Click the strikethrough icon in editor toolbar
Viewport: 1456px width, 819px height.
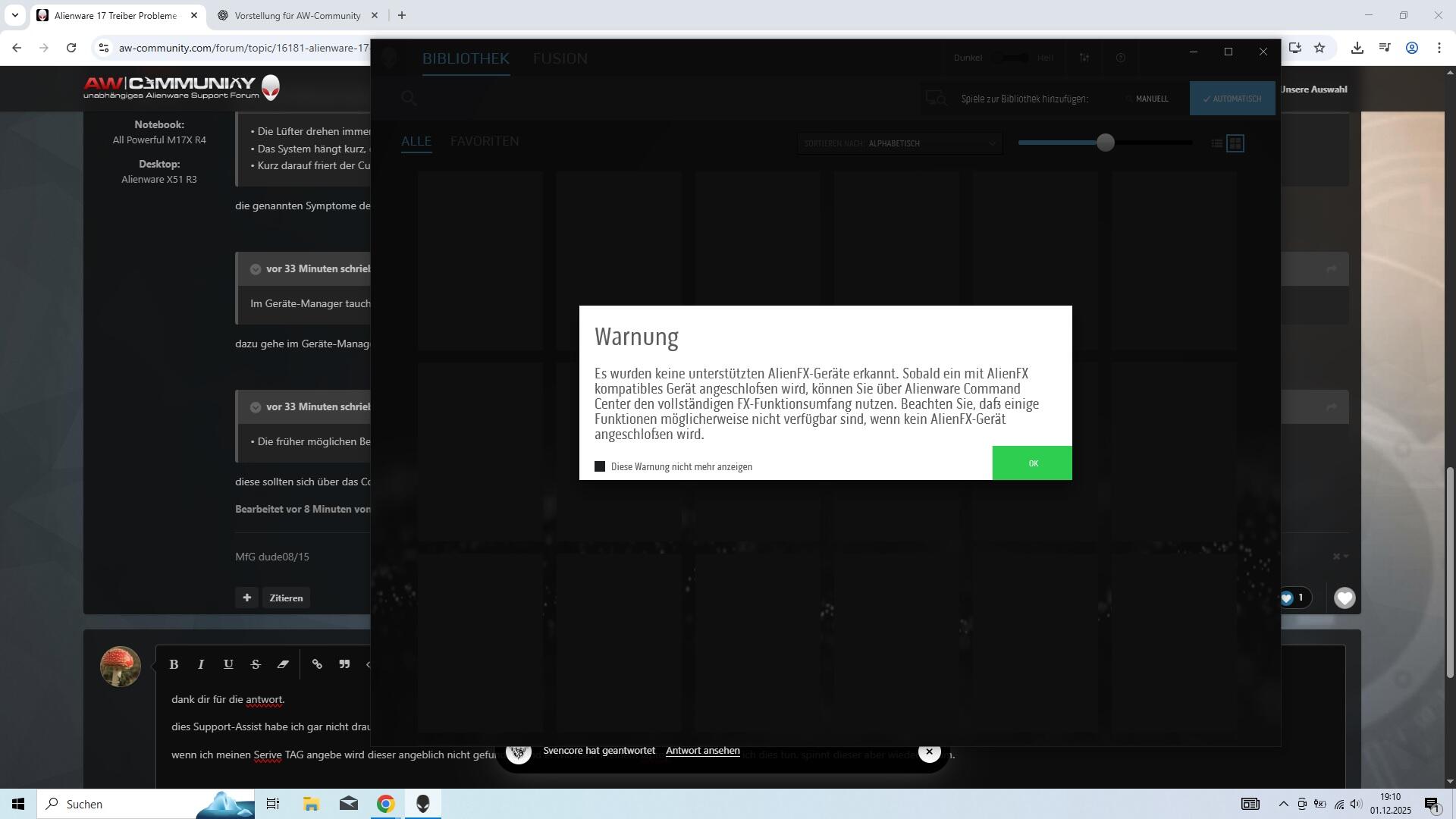pos(256,664)
